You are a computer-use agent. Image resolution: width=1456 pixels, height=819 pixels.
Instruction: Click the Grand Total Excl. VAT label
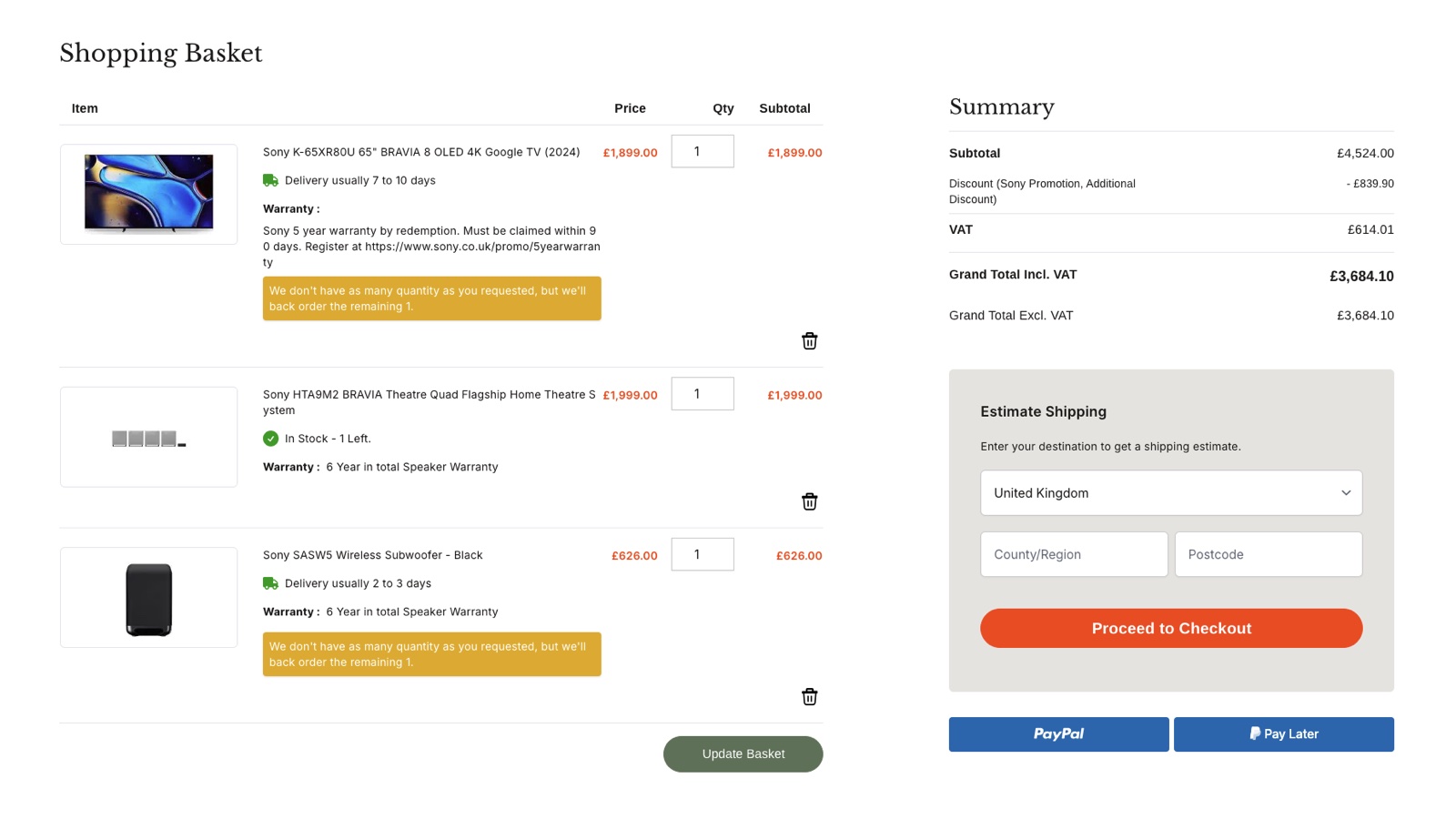point(1011,316)
